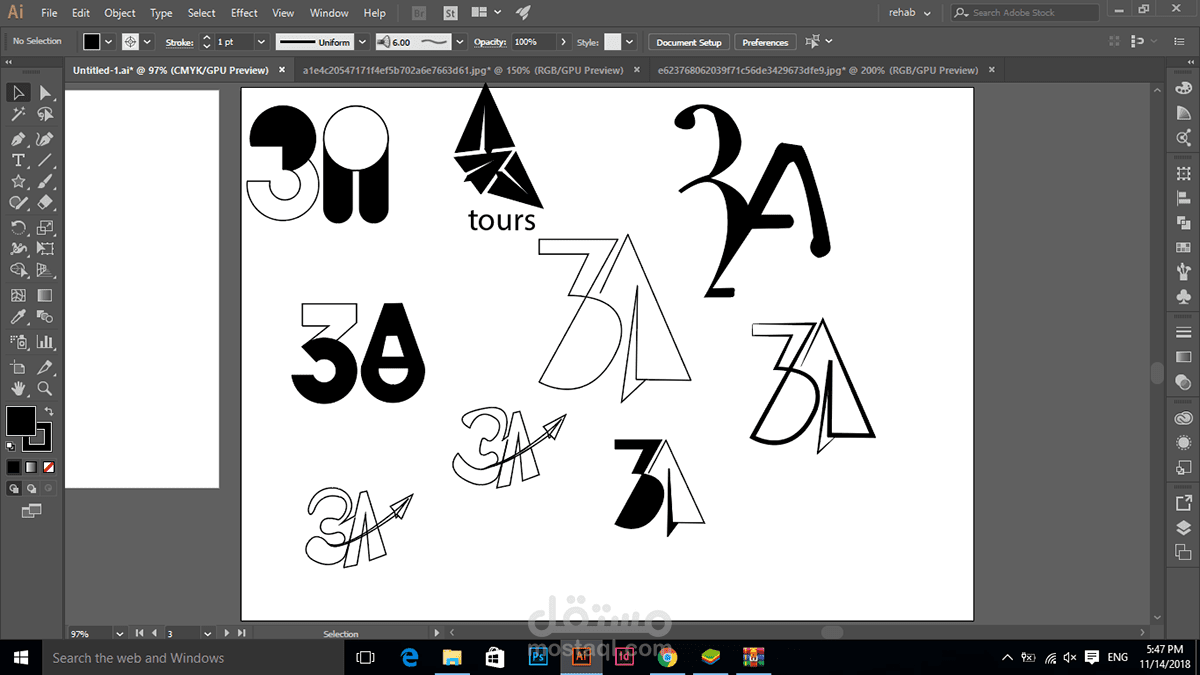
Task: Select the Mesh tool
Action: pyautogui.click(x=18, y=296)
